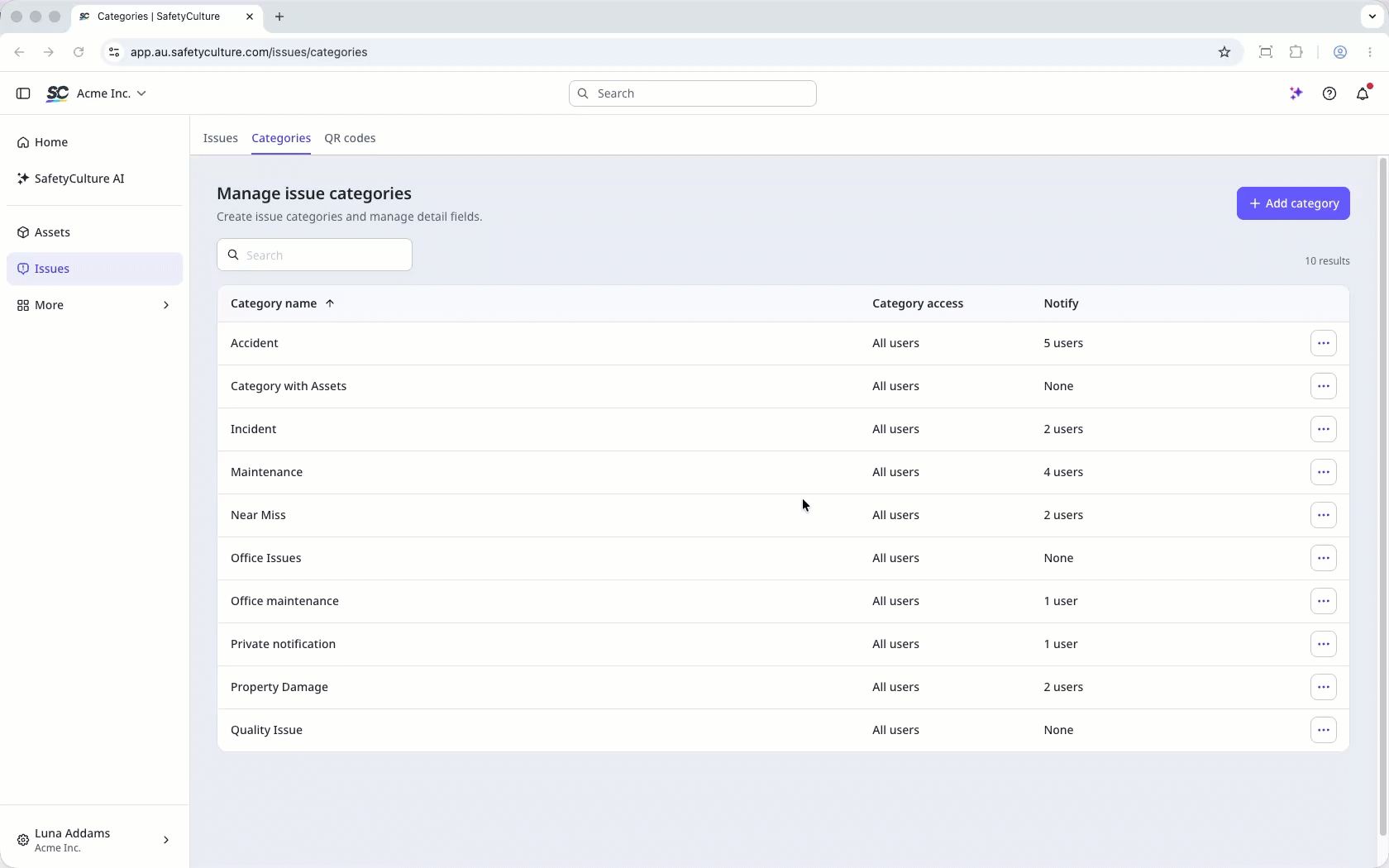Open more options for Private notification row
This screenshot has width=1389, height=868.
1324,644
